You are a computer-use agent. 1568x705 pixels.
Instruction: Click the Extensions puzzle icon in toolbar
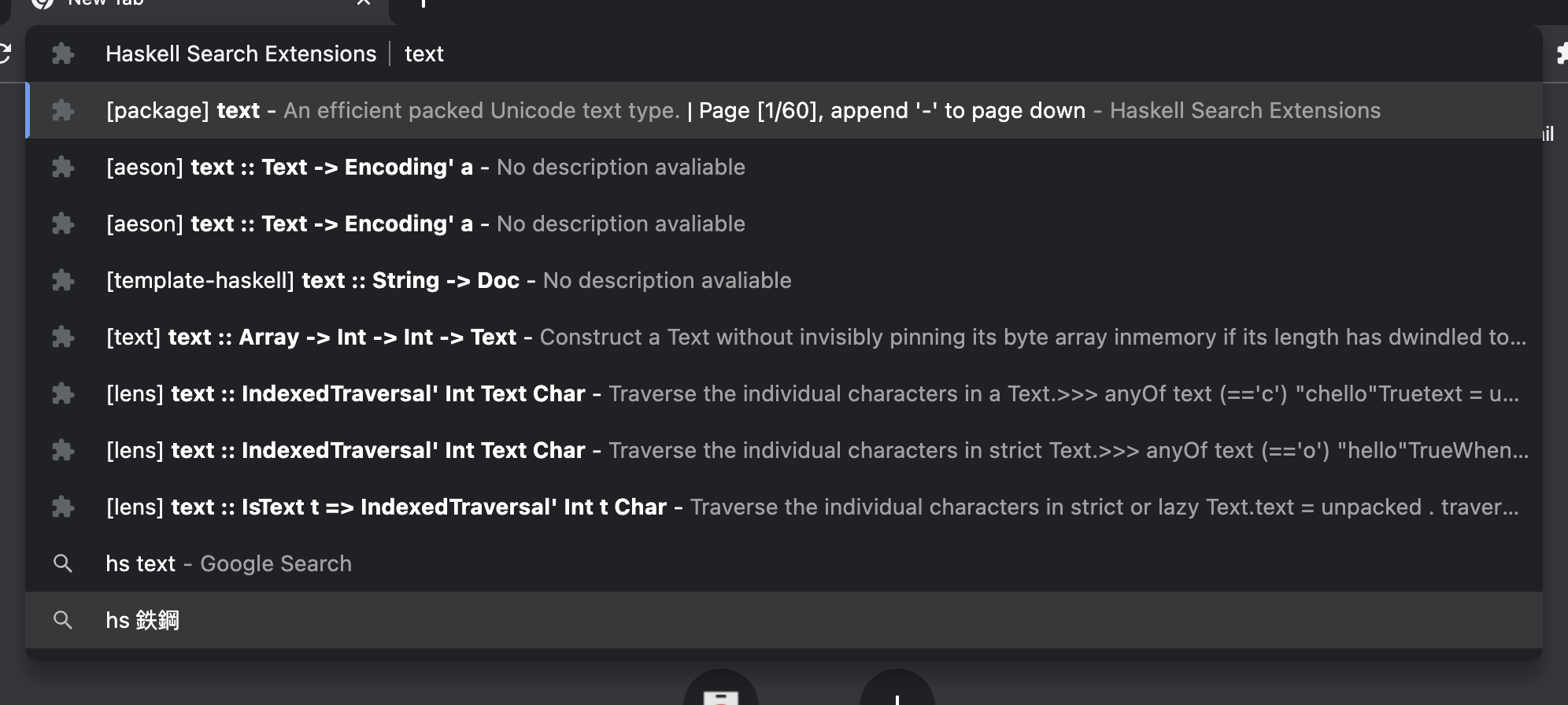[x=1562, y=54]
